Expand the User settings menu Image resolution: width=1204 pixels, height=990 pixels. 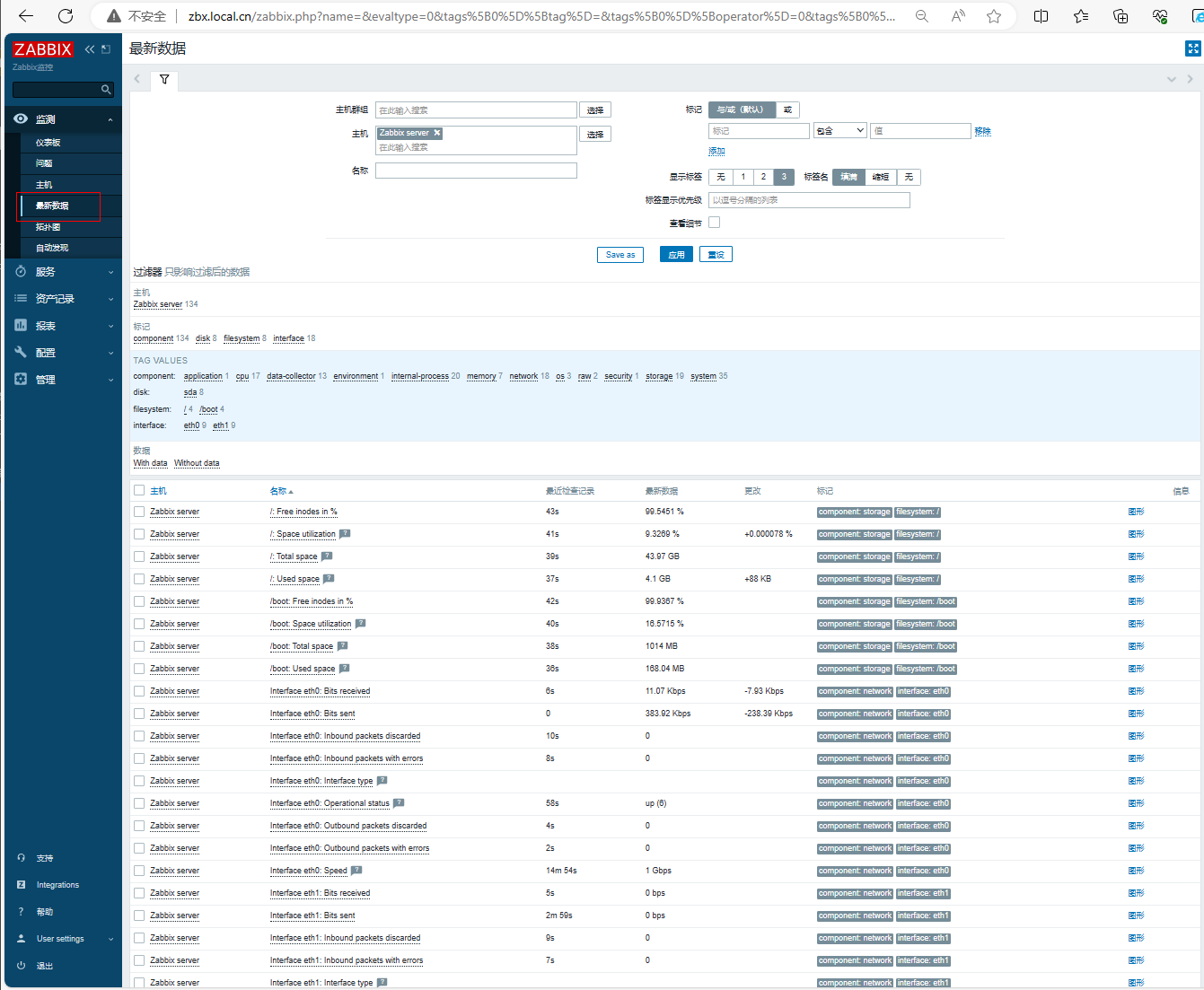pyautogui.click(x=63, y=939)
